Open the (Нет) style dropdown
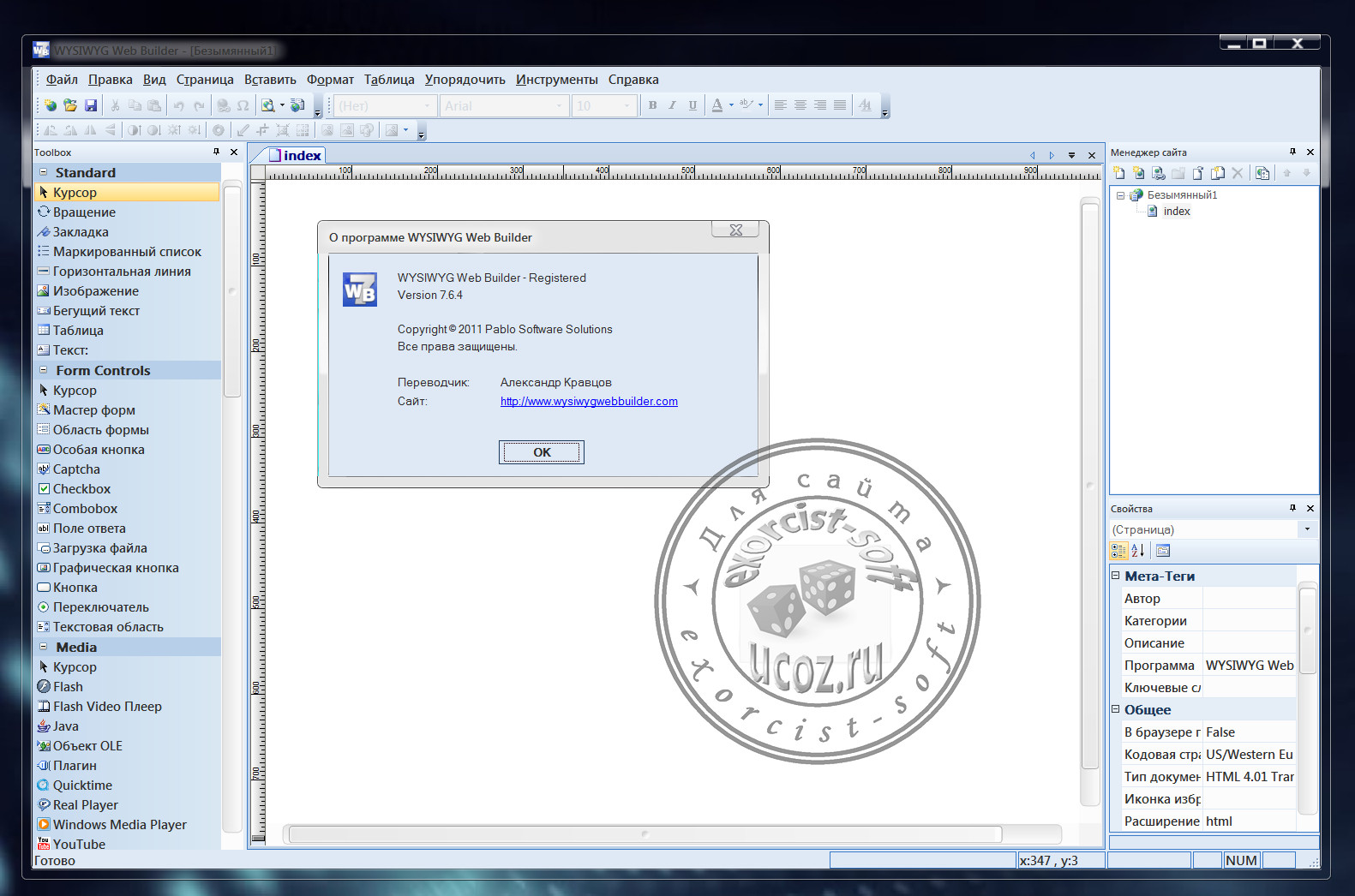Image resolution: width=1355 pixels, height=896 pixels. click(x=427, y=106)
